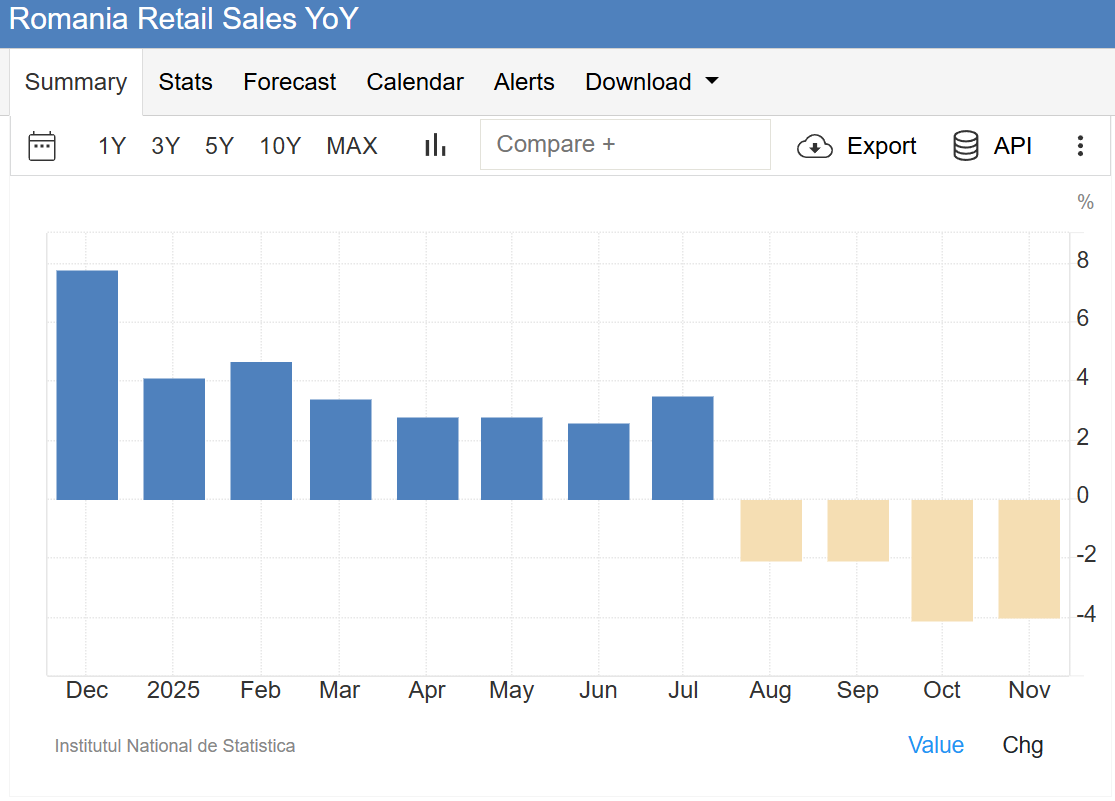Go to the Calendar tab
This screenshot has width=1115, height=801.
[x=415, y=82]
